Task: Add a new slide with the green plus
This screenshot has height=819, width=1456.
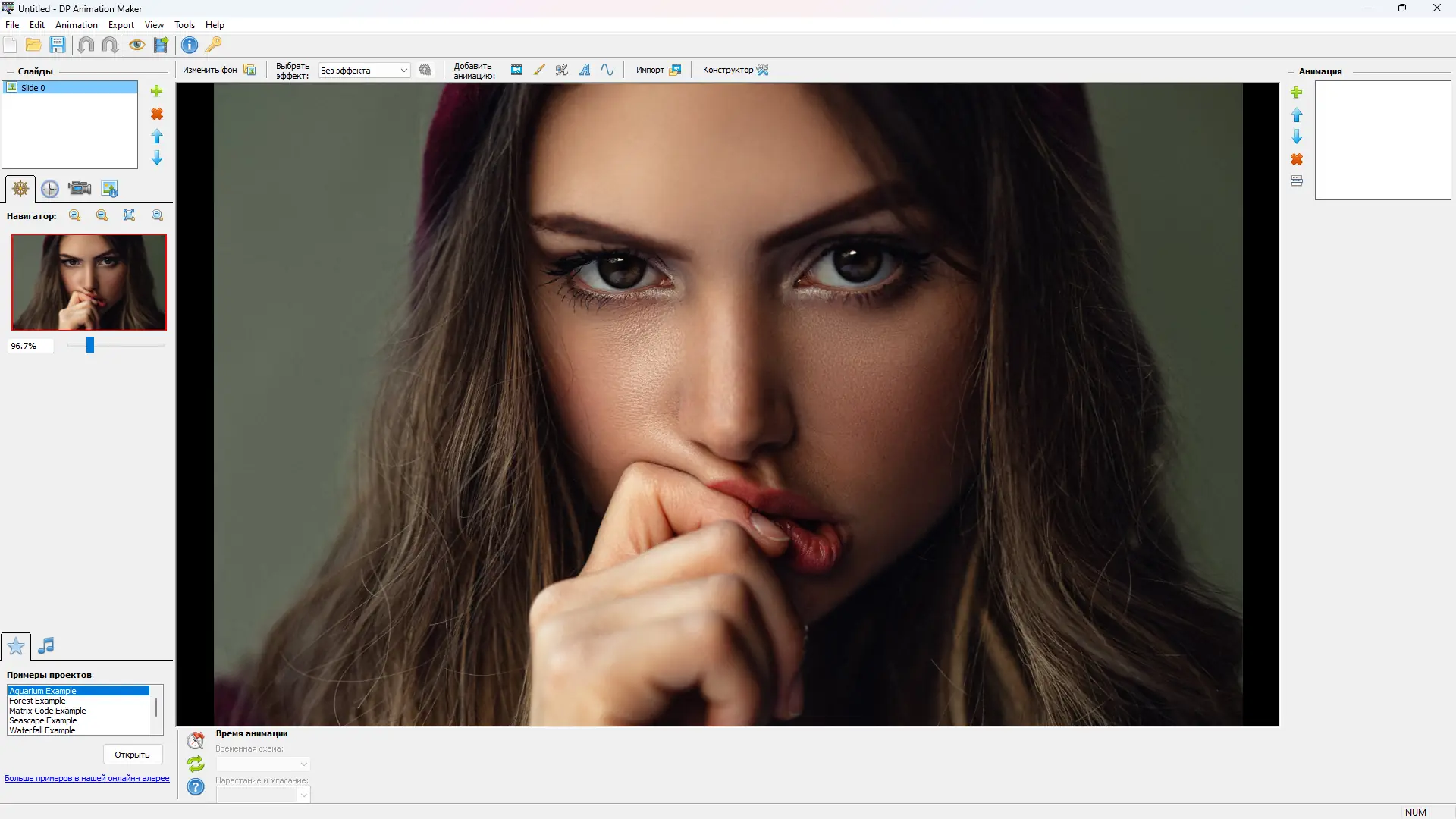Action: tap(157, 91)
